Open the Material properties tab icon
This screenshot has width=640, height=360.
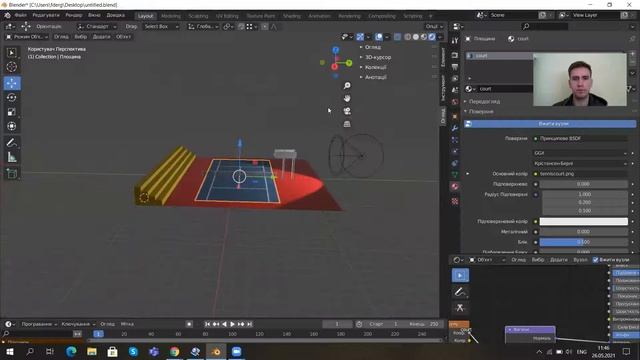coord(455,187)
